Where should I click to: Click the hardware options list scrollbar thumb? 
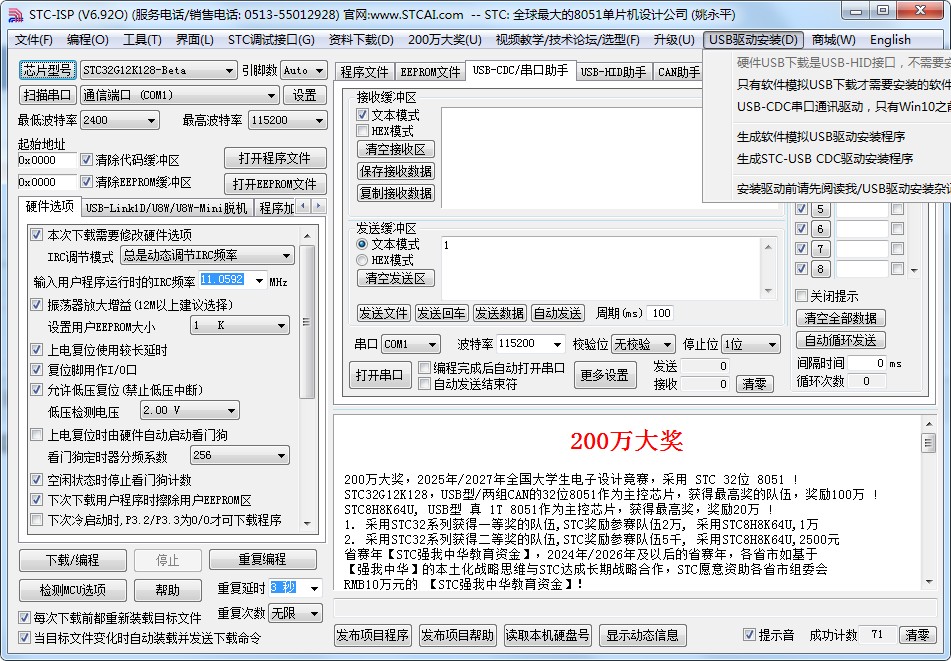coord(307,321)
